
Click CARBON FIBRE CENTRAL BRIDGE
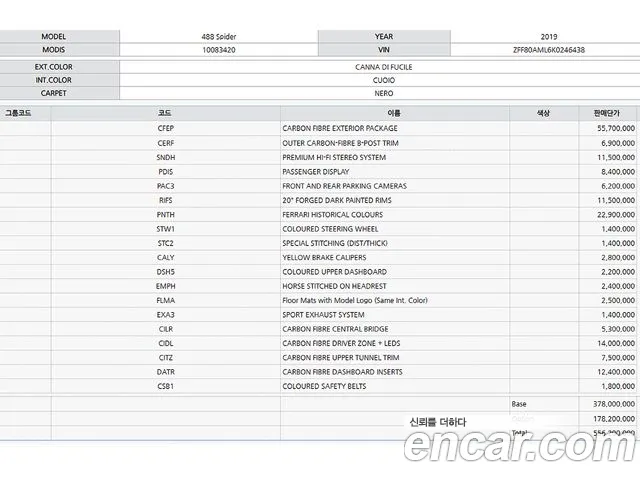click(x=336, y=329)
